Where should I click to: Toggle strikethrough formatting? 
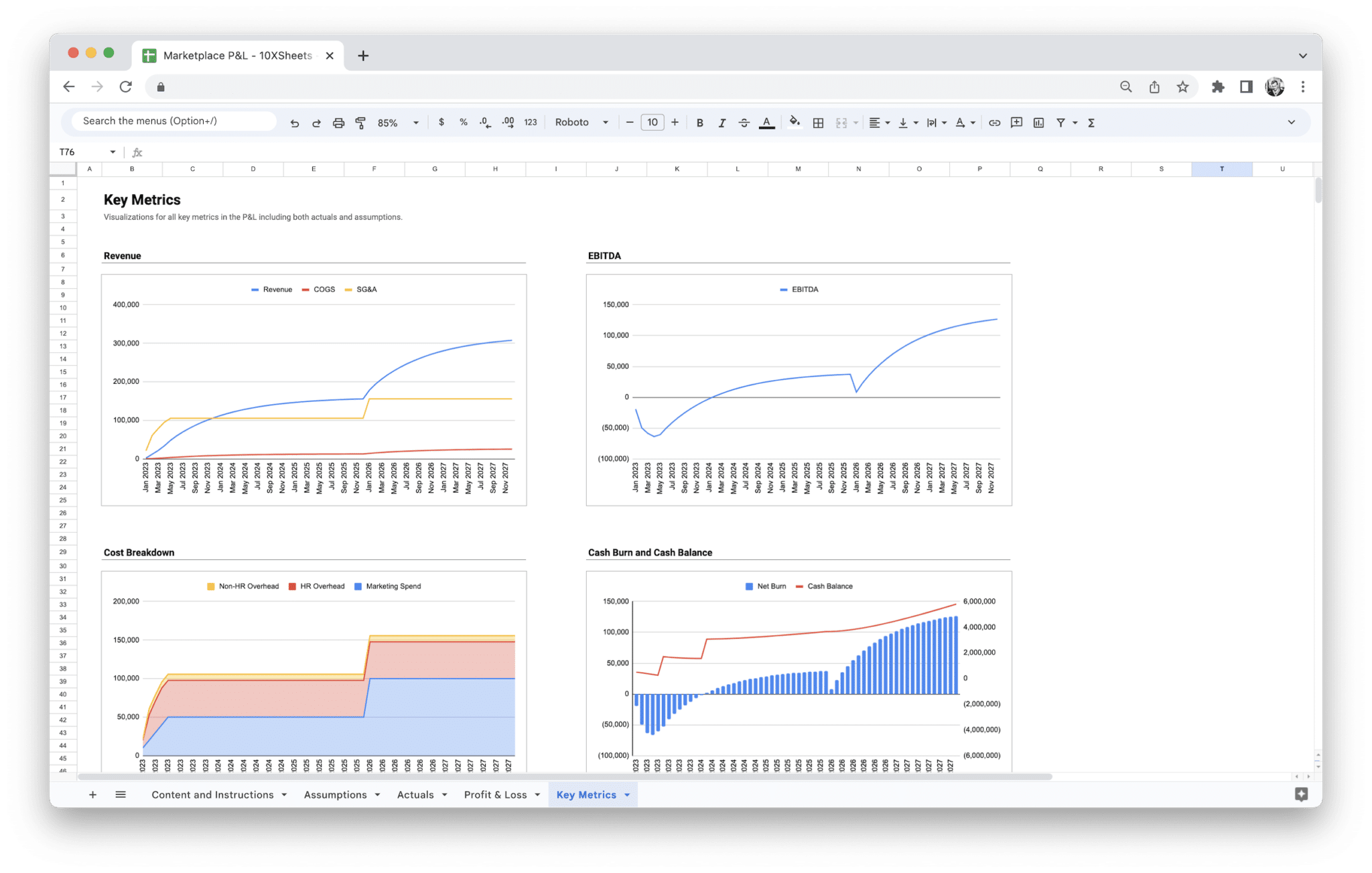point(744,122)
